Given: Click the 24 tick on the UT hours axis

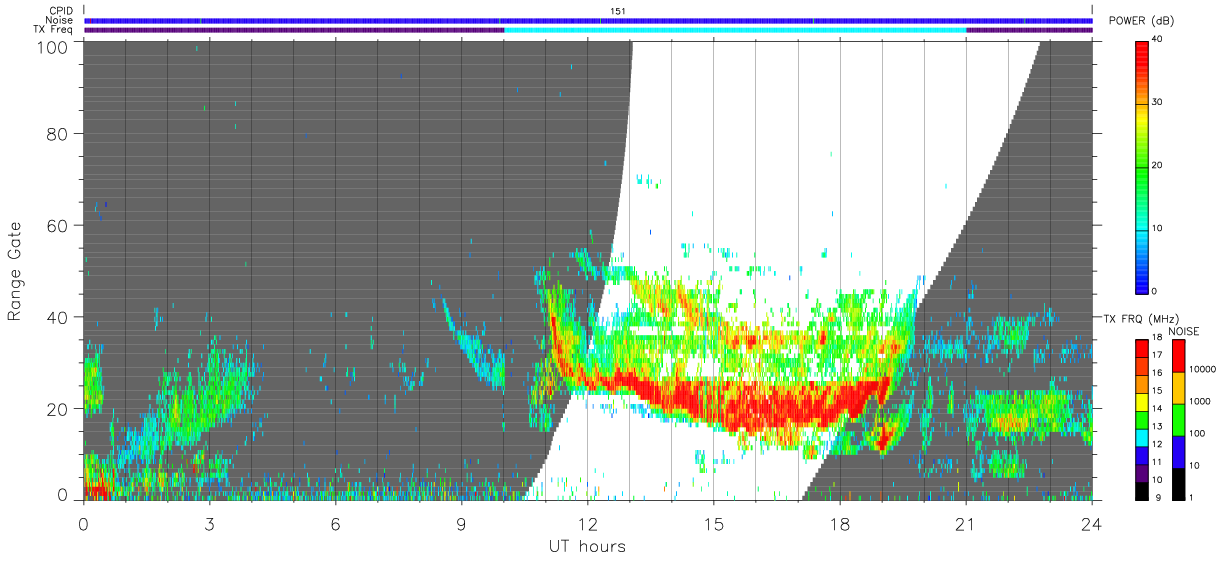Looking at the screenshot, I should 1092,523.
